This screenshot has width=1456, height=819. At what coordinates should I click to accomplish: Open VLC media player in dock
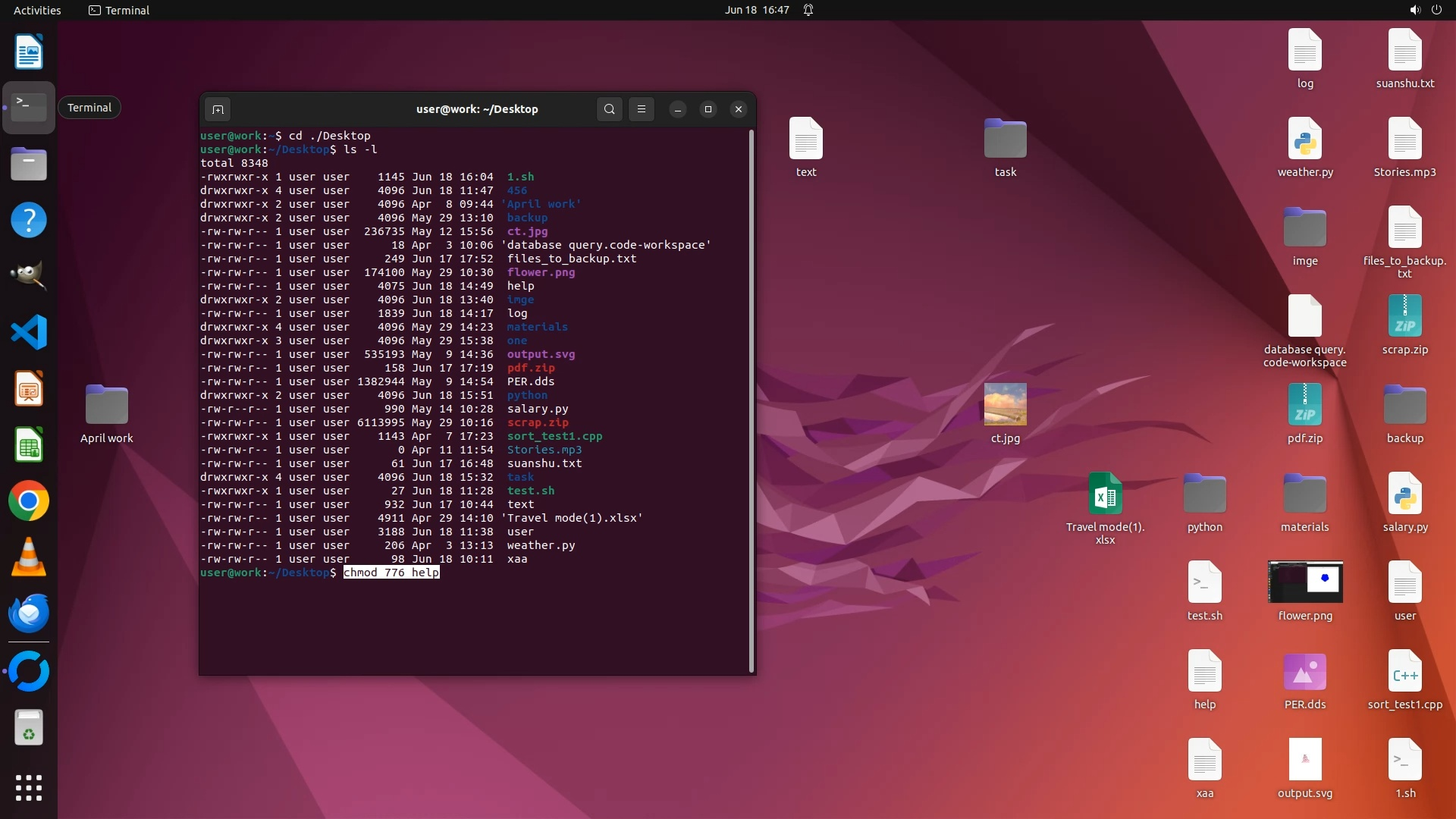coord(29,557)
